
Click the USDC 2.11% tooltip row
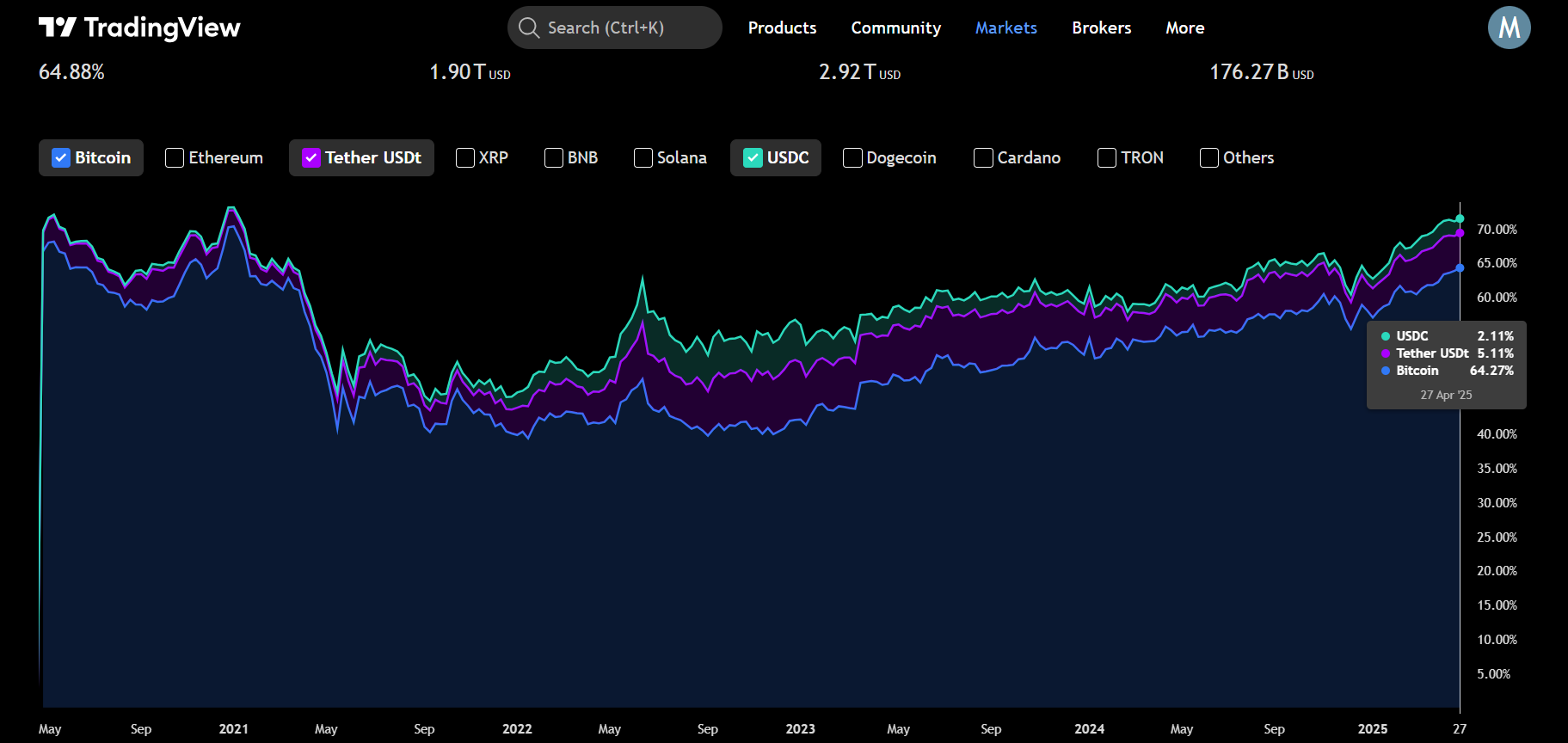[x=1447, y=336]
